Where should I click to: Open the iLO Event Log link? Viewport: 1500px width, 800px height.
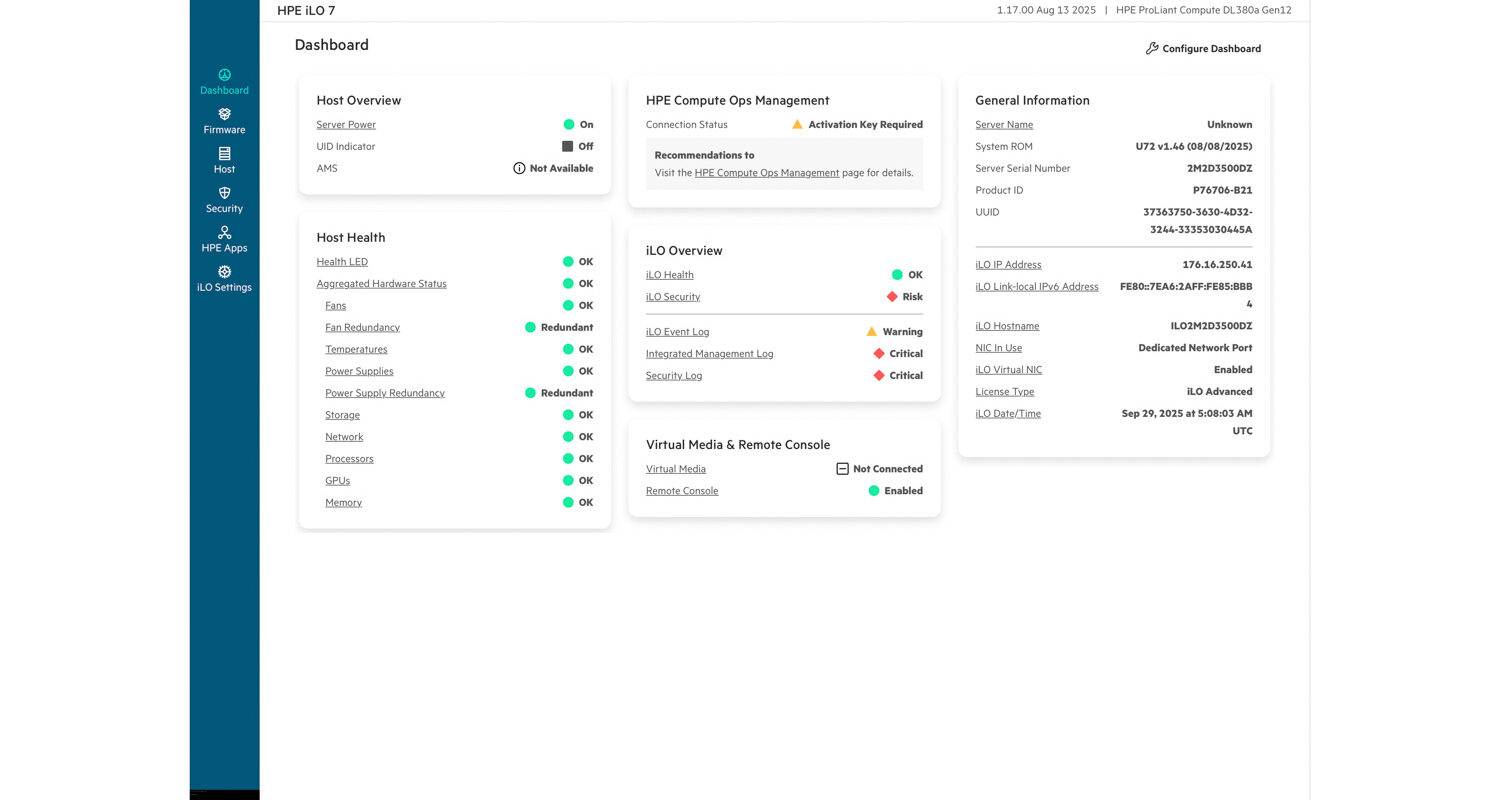pyautogui.click(x=677, y=332)
